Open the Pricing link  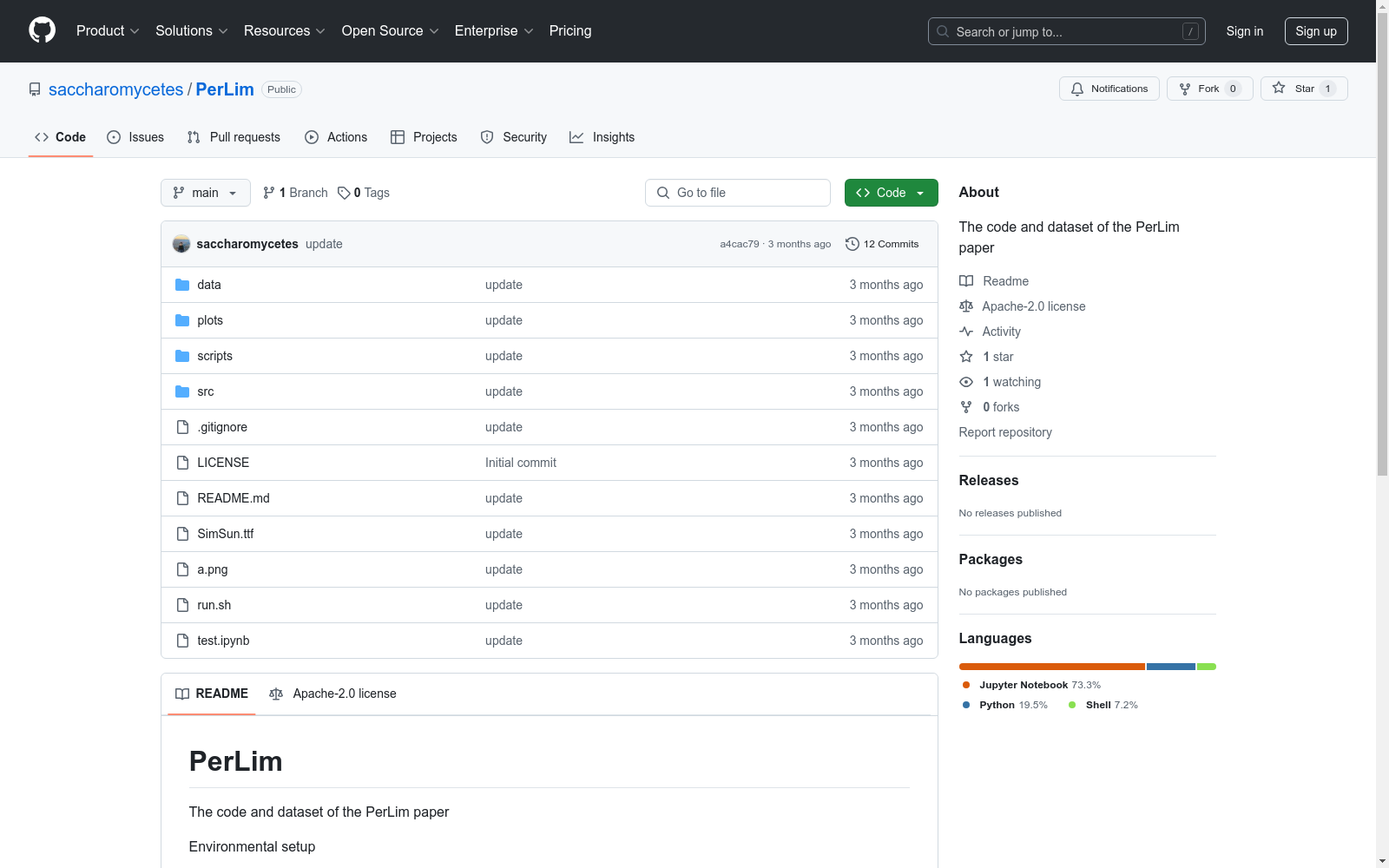pos(570,31)
